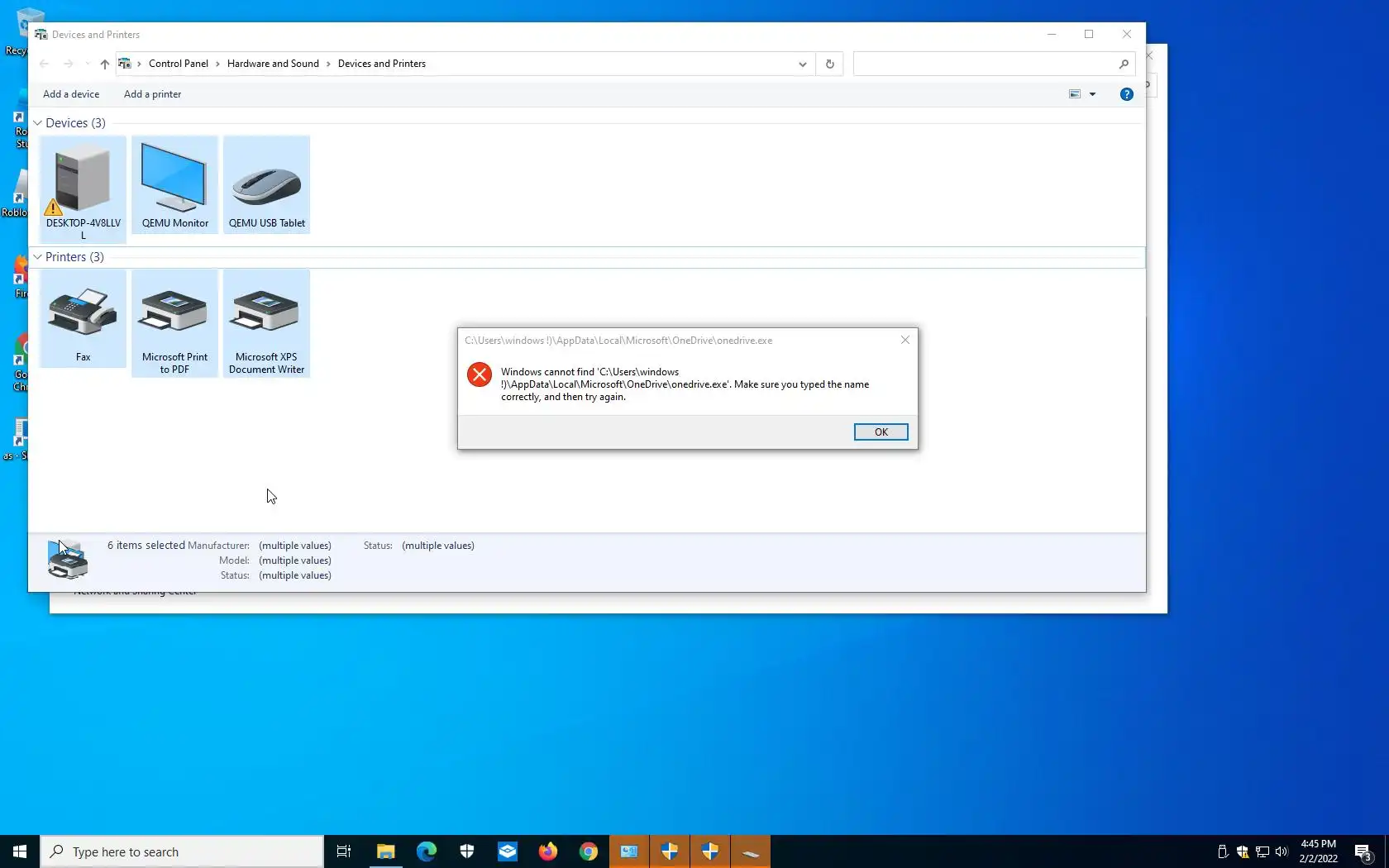The width and height of the screenshot is (1389, 868).
Task: Open the volume speaker icon in tray
Action: point(1282,851)
